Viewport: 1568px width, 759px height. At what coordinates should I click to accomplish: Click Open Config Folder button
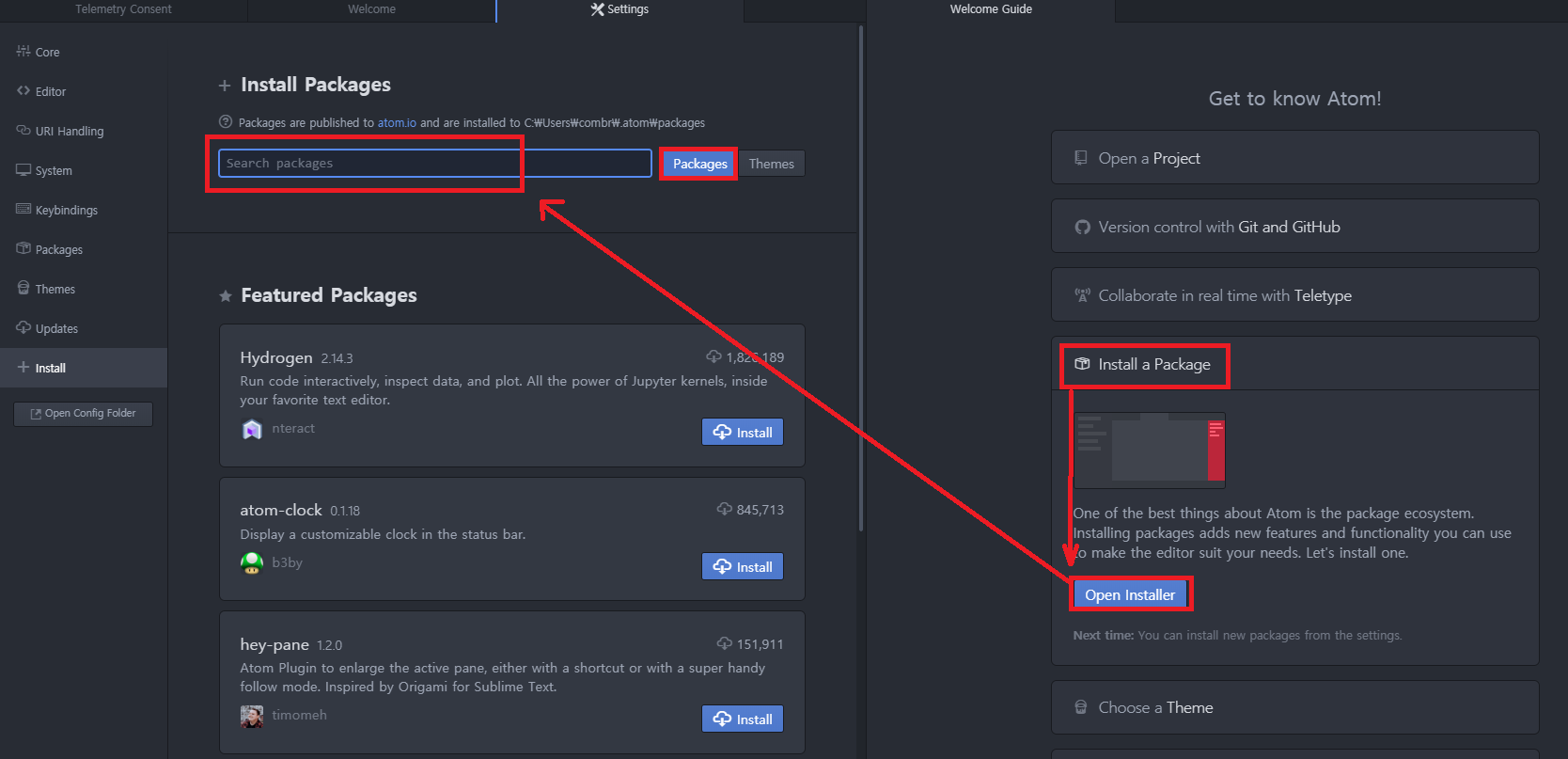tap(83, 414)
